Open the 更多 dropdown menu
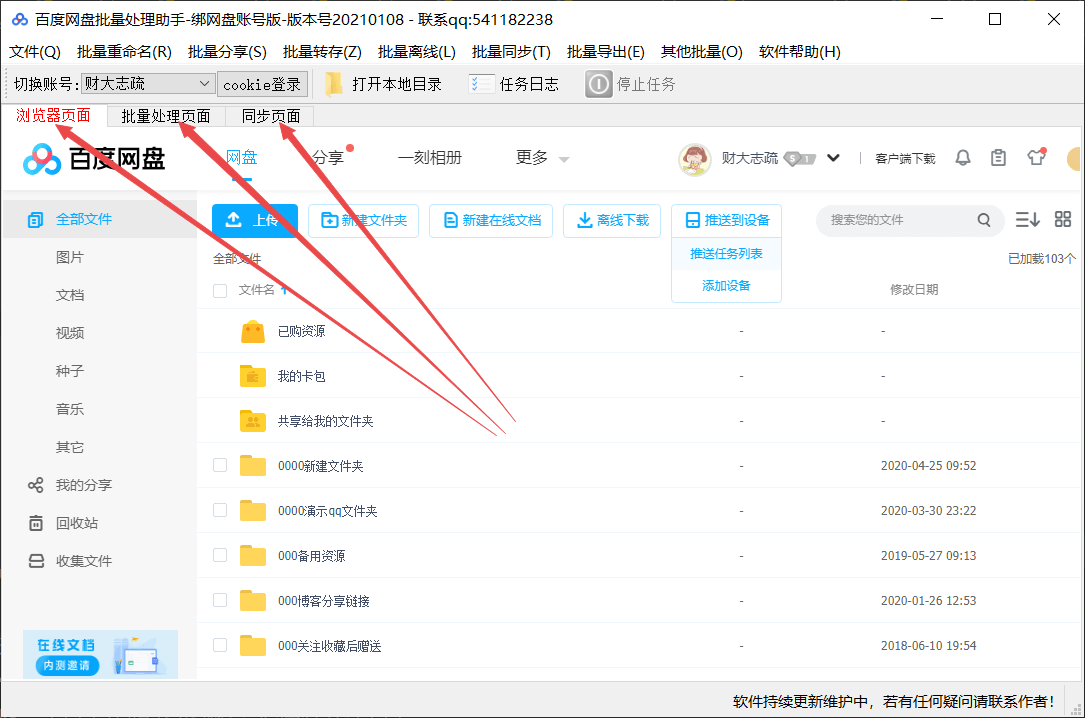 pos(541,158)
